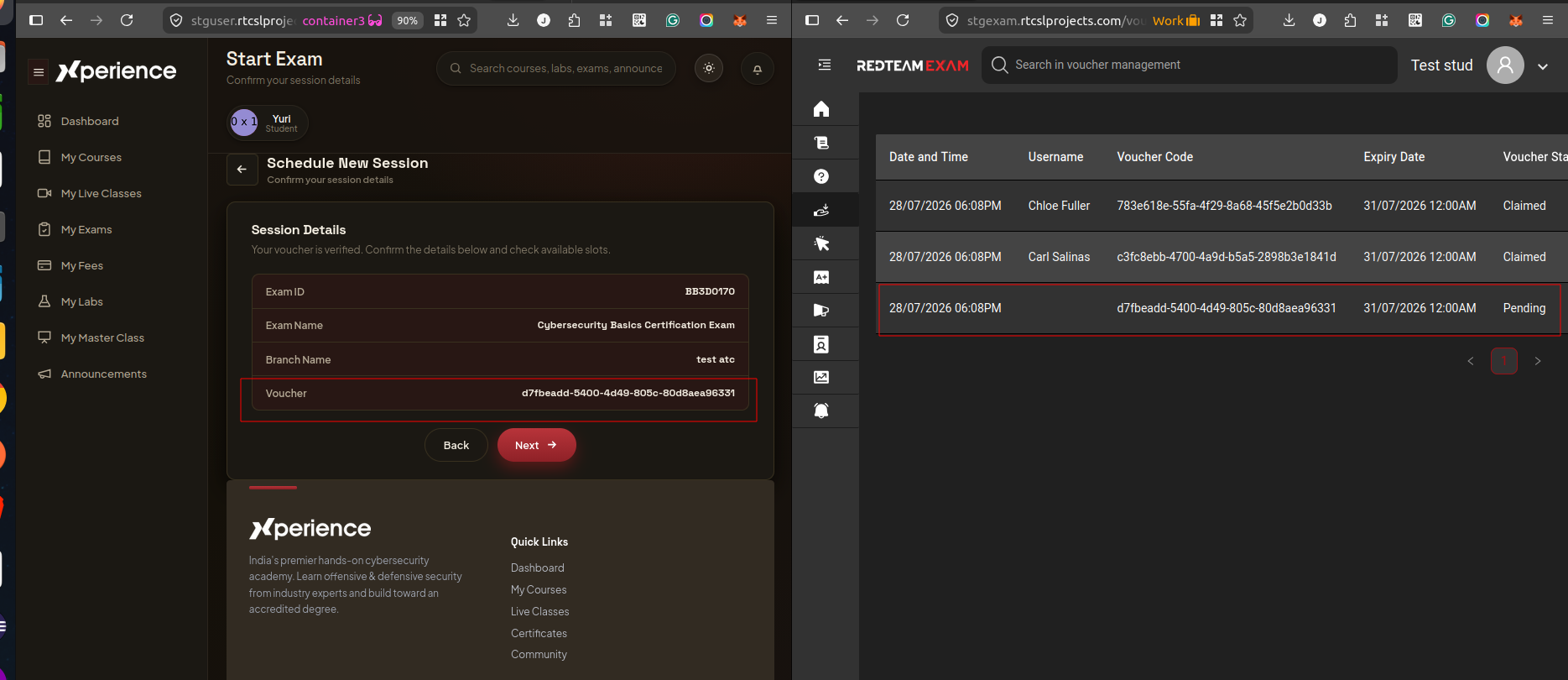Reload the stguser Xperience browser page
The height and width of the screenshot is (680, 1568).
pyautogui.click(x=127, y=20)
